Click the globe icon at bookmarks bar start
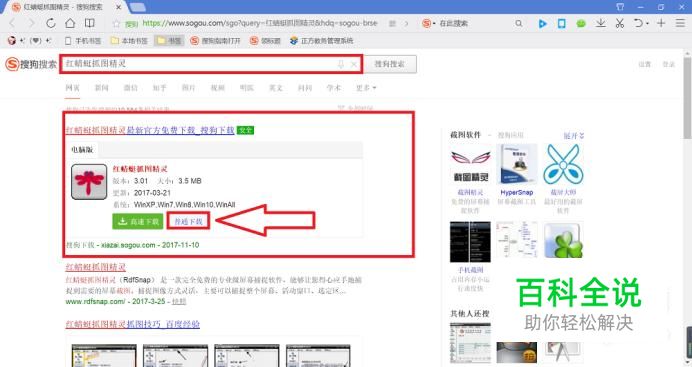The image size is (692, 367). [12, 41]
